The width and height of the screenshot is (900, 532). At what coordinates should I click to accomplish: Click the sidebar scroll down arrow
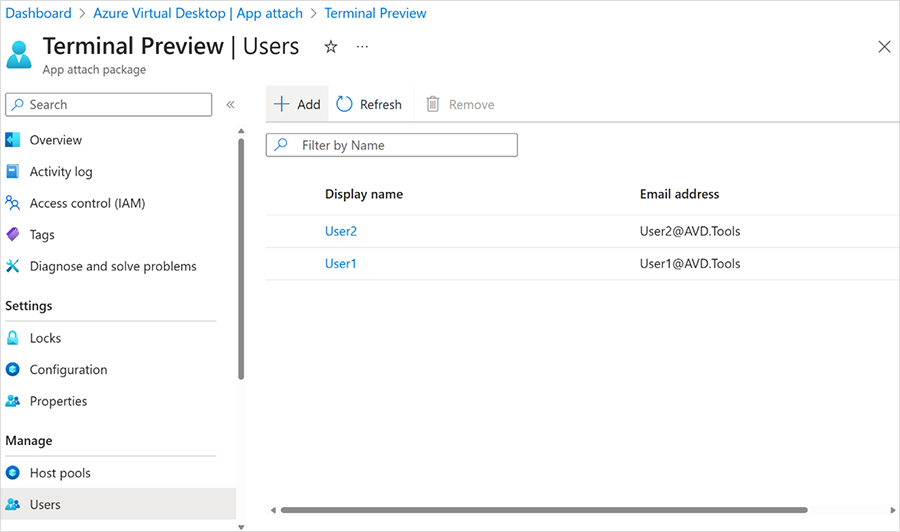(x=241, y=527)
